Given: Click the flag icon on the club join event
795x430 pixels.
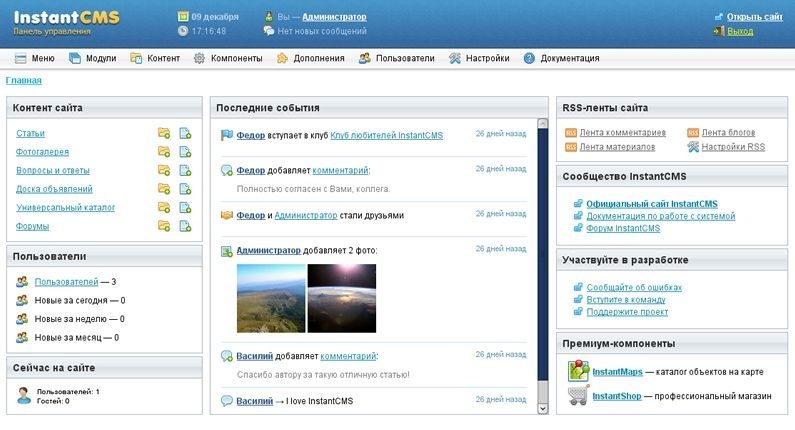Looking at the screenshot, I should [227, 135].
